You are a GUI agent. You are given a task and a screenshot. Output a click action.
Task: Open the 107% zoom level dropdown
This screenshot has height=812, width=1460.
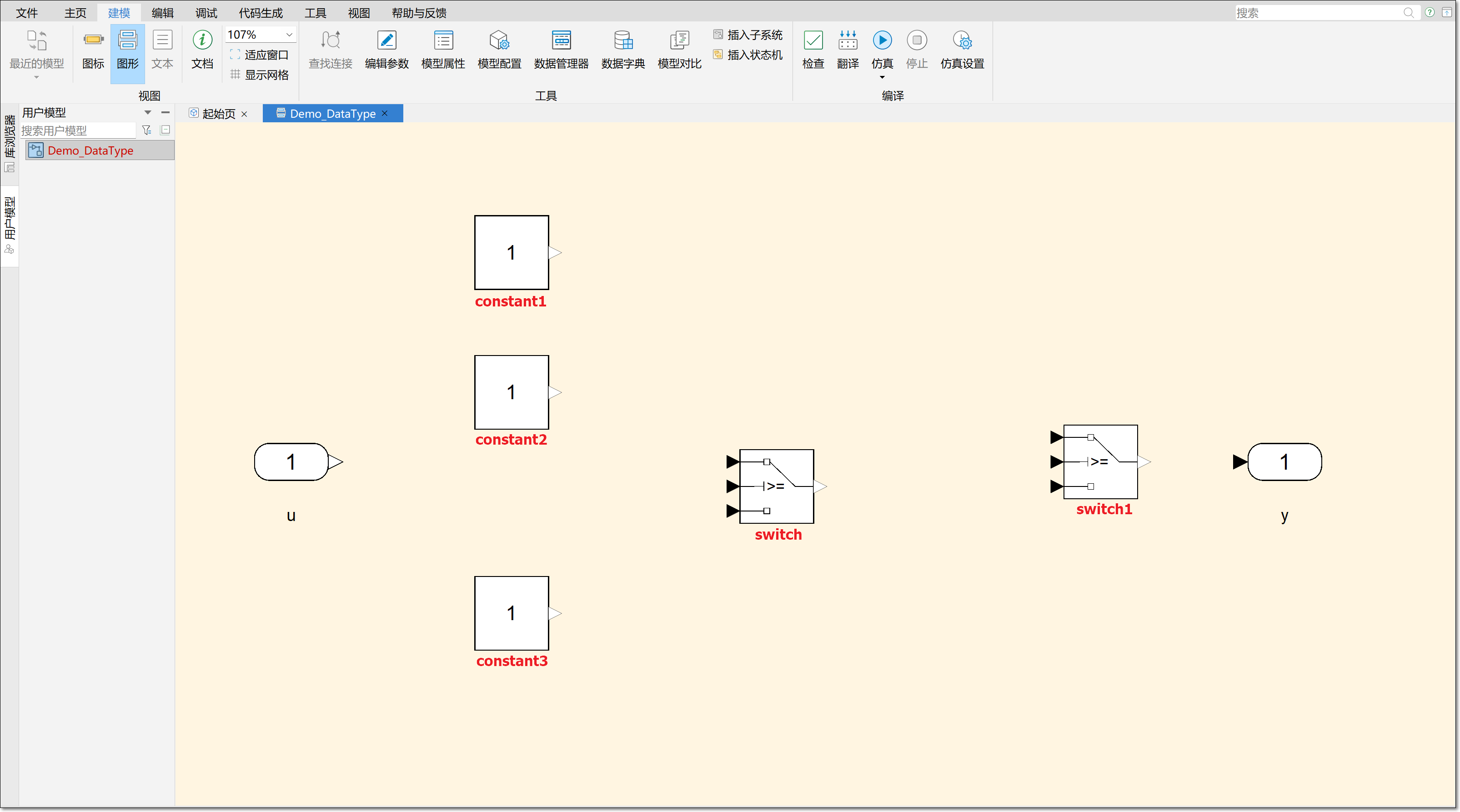(260, 35)
